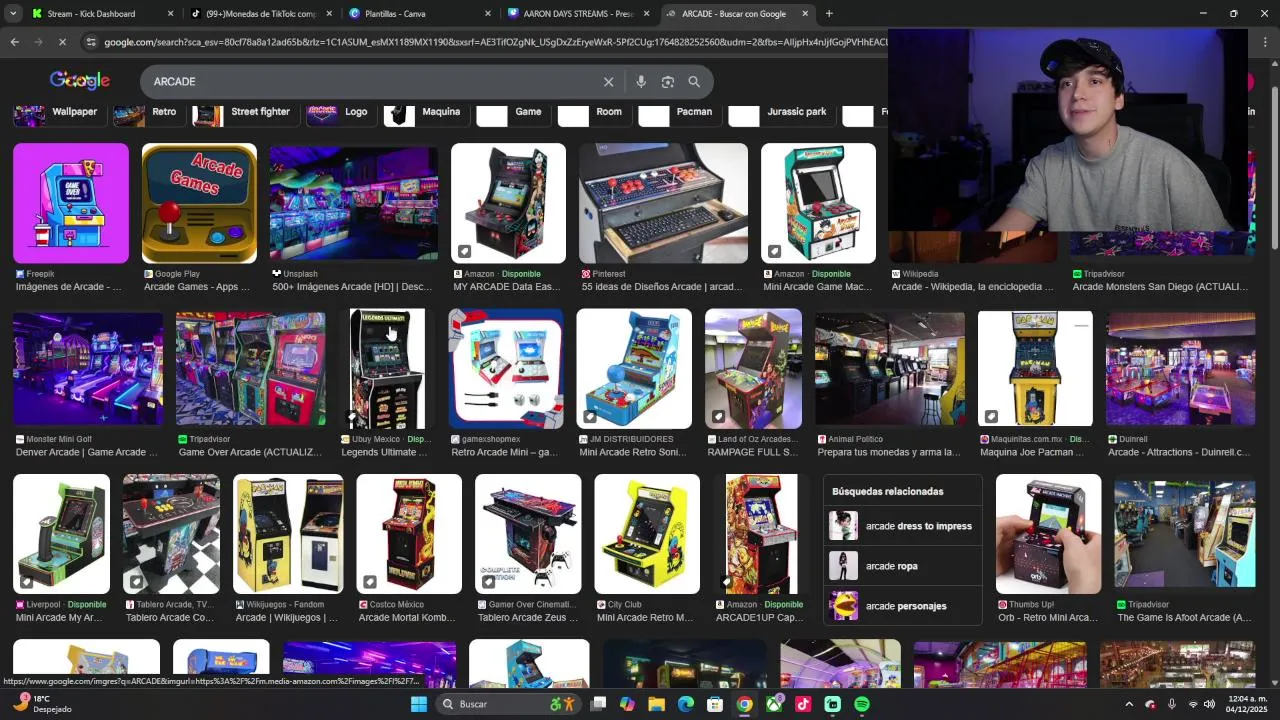
Task: Click the Google logo
Action: tap(80, 81)
